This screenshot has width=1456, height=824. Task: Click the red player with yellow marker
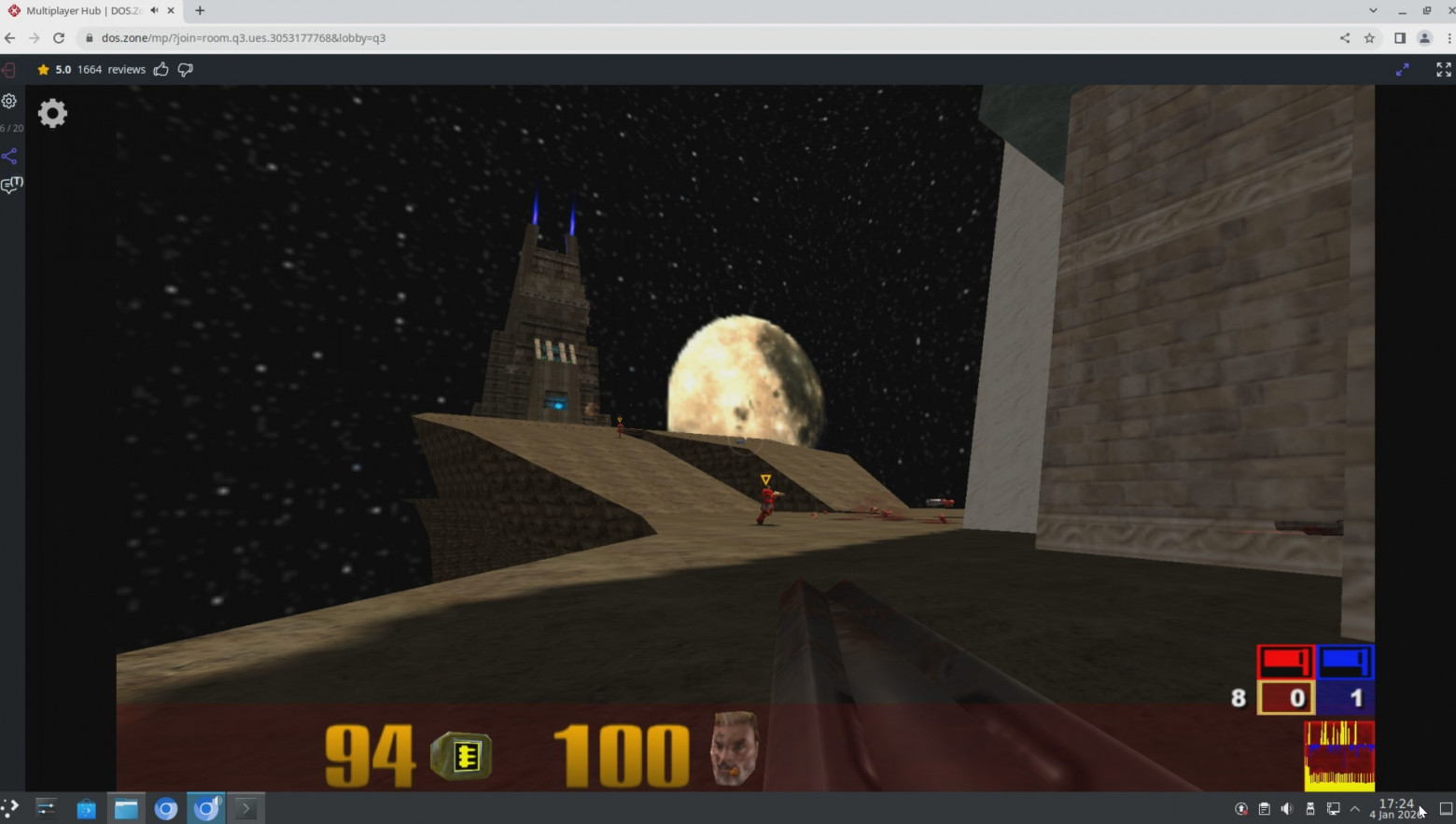[766, 503]
